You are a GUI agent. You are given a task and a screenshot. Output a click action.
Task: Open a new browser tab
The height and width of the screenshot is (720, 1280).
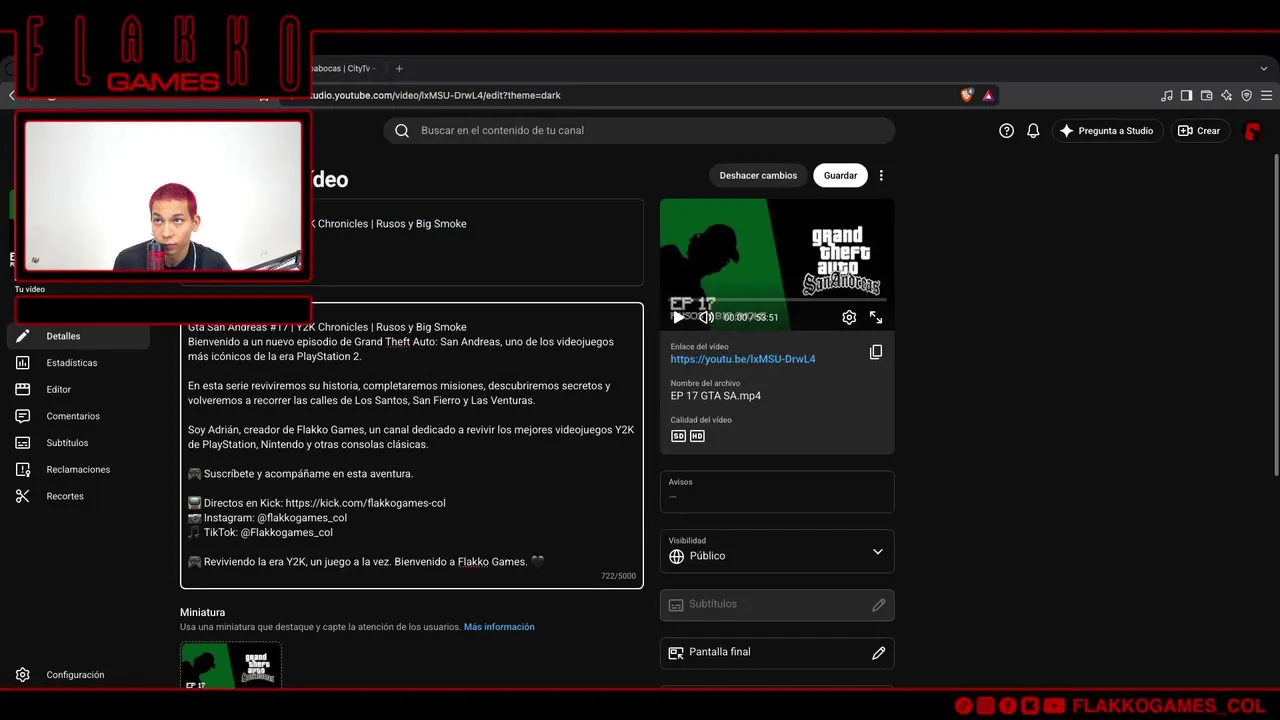[x=399, y=68]
